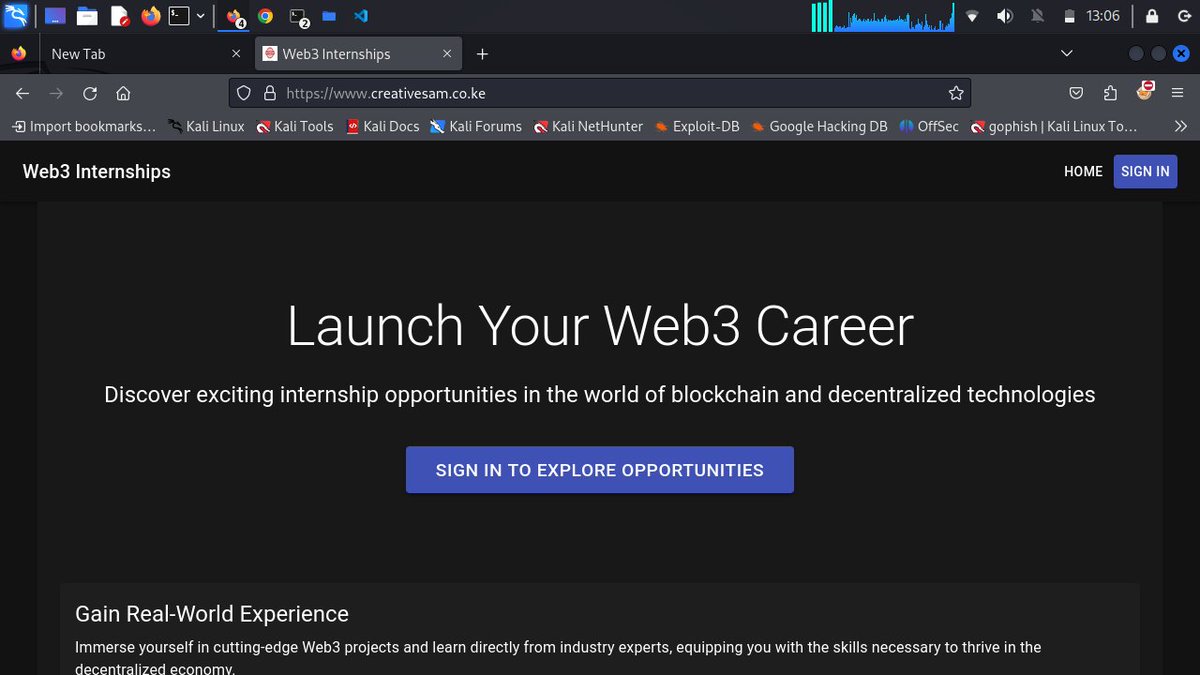Viewport: 1200px width, 675px height.
Task: Close the New Tab tab
Action: pos(236,54)
